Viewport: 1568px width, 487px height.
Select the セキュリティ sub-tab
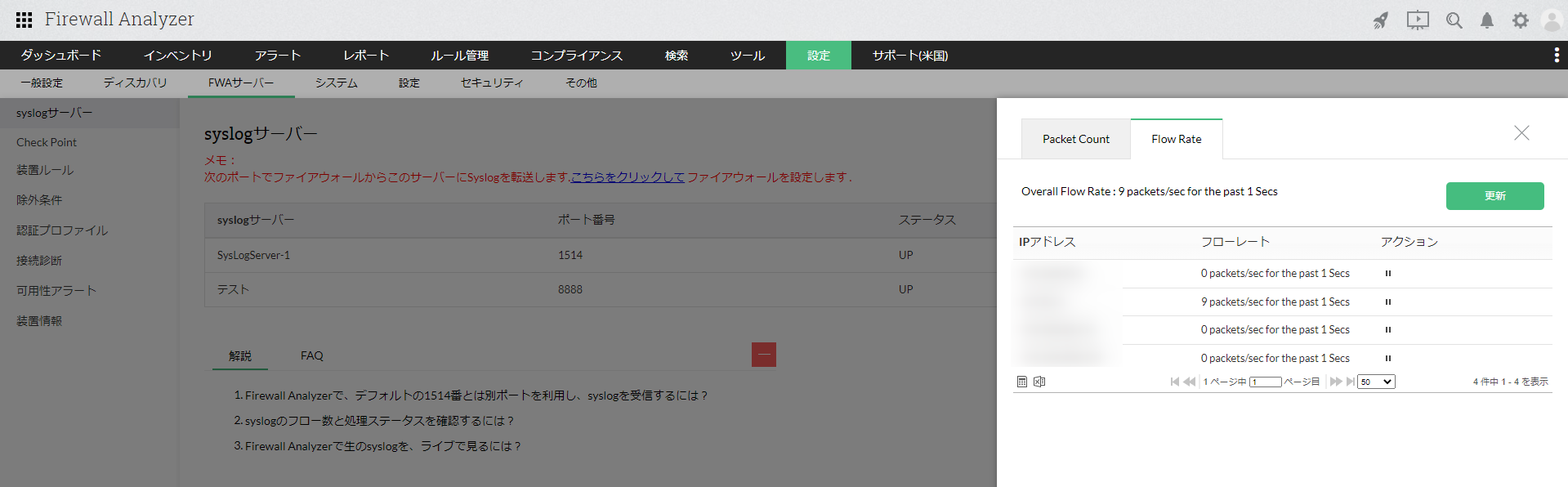point(492,83)
